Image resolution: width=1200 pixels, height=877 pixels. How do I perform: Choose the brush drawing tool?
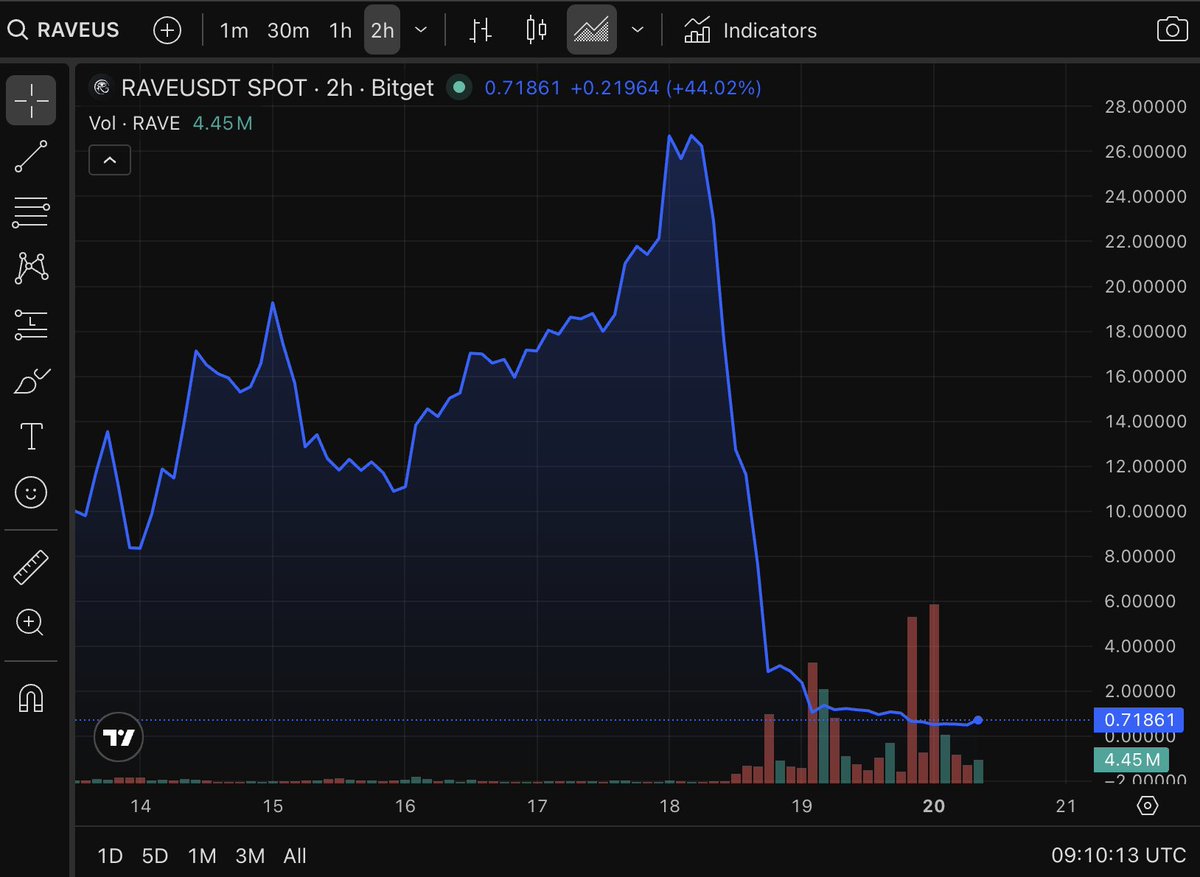[x=32, y=381]
